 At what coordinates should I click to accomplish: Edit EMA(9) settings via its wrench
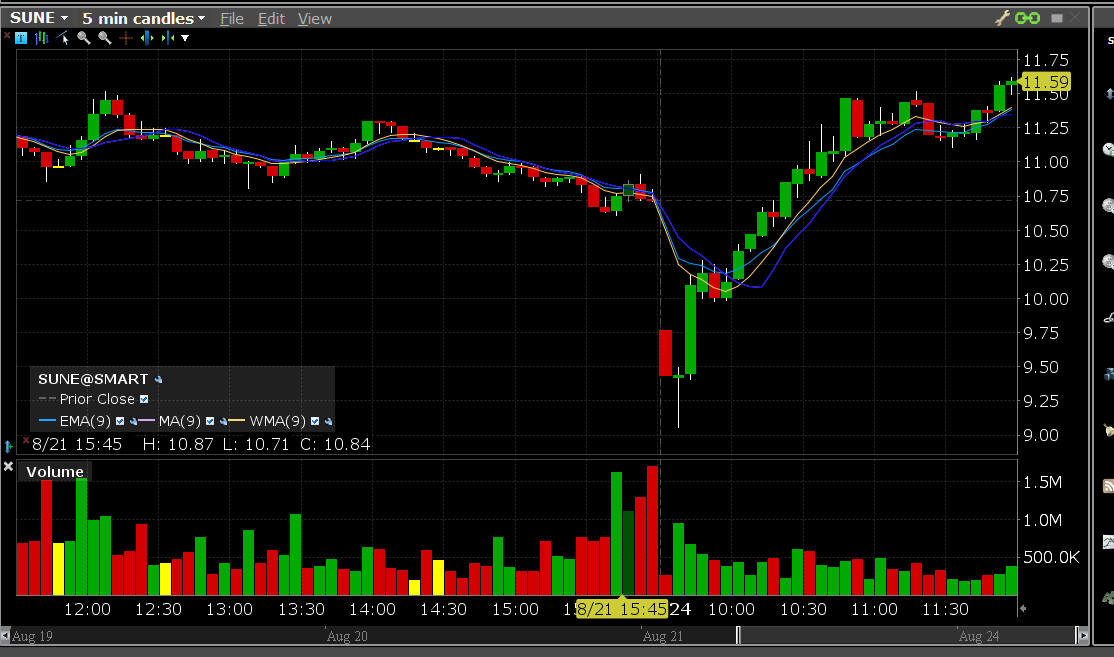point(132,422)
